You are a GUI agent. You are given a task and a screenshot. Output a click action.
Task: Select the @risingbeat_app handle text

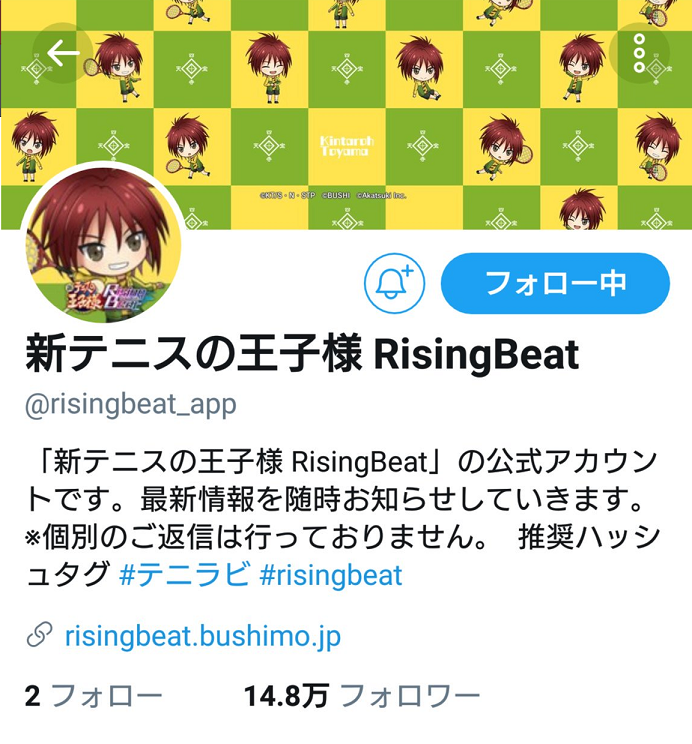131,405
